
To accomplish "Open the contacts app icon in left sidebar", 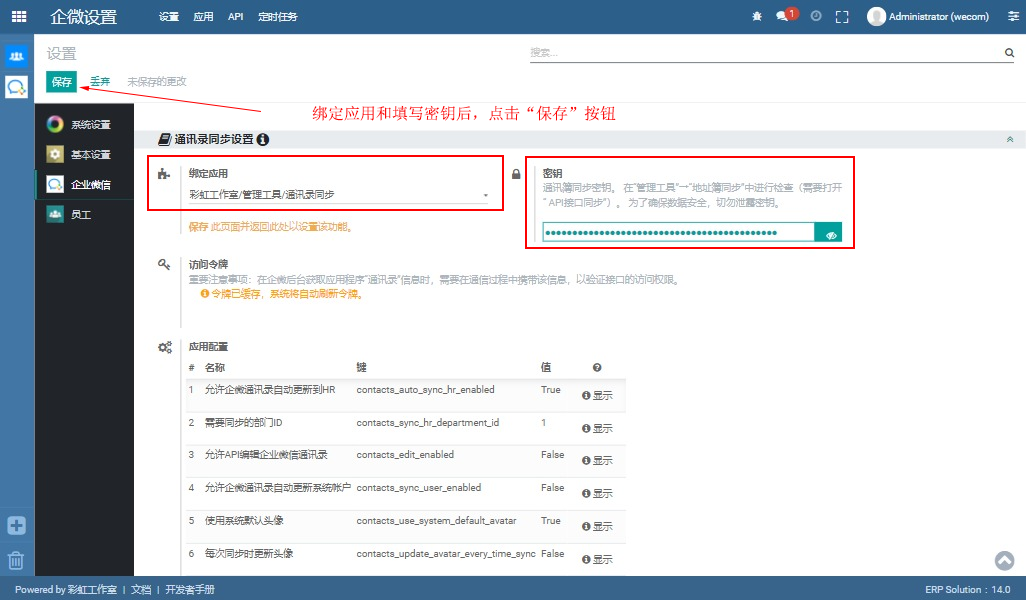I will 16,56.
